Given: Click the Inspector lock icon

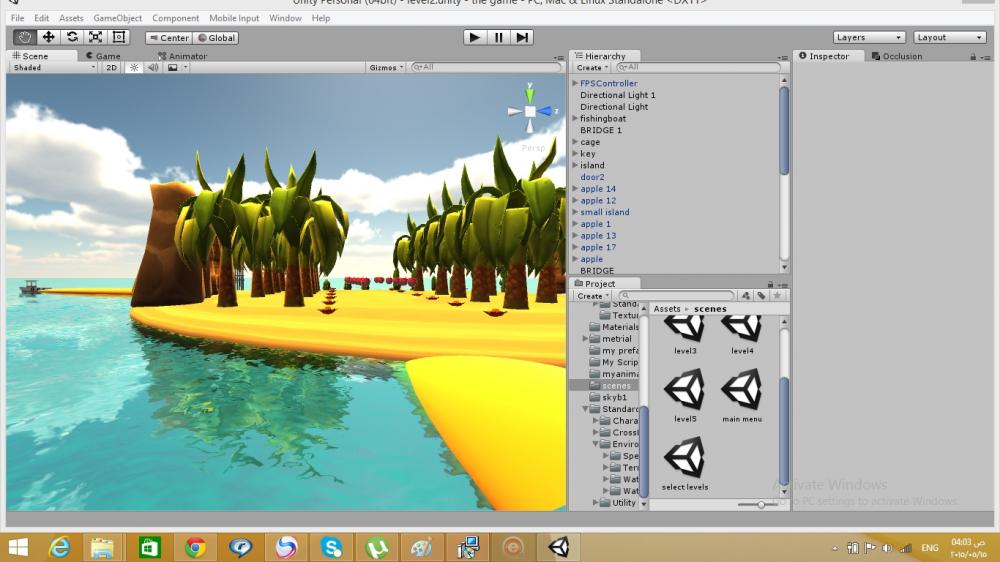Looking at the screenshot, I should 973,57.
